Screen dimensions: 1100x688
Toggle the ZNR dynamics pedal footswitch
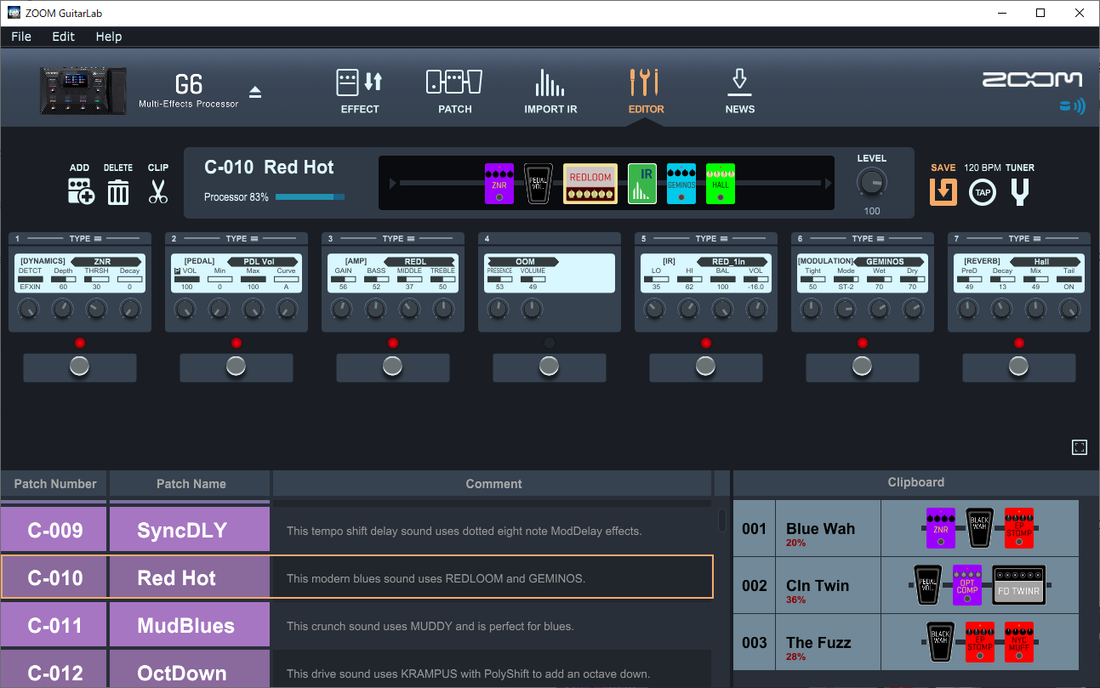[x=79, y=366]
